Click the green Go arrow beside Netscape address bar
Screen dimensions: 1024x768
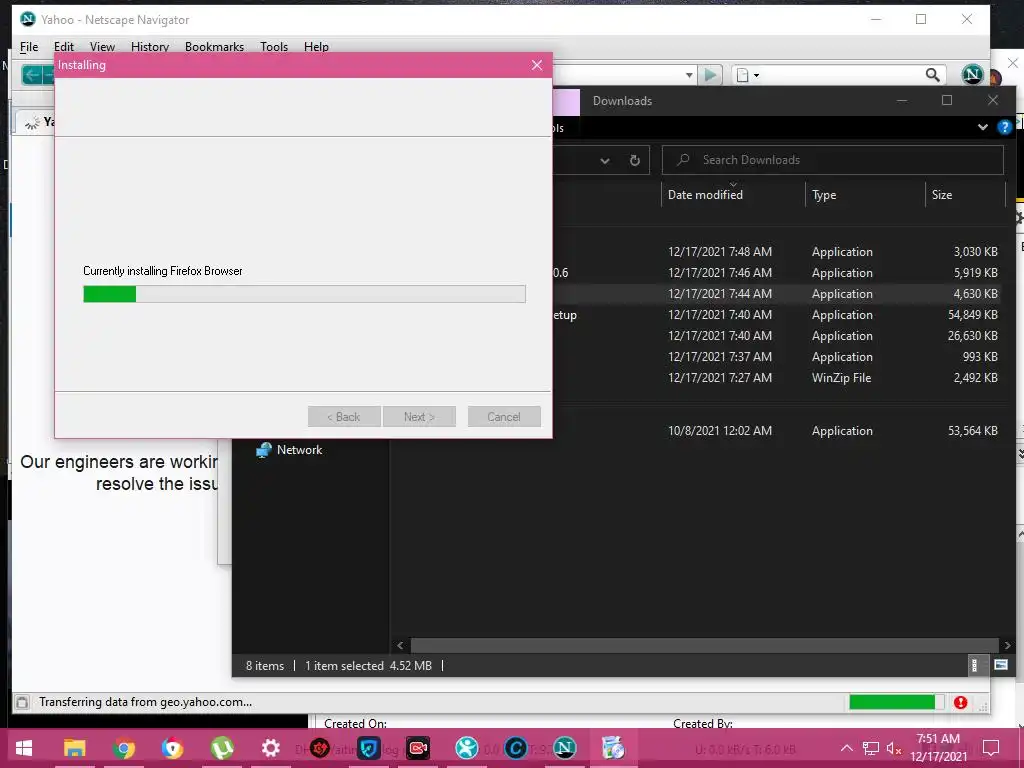(710, 75)
